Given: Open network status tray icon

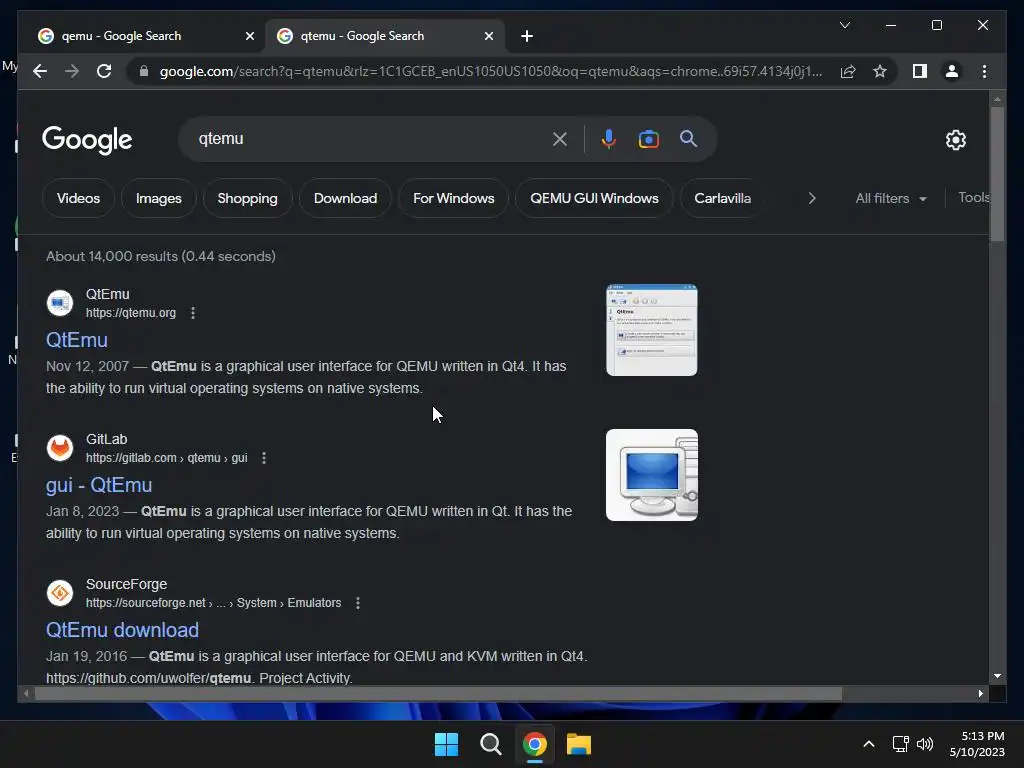Looking at the screenshot, I should click(901, 744).
